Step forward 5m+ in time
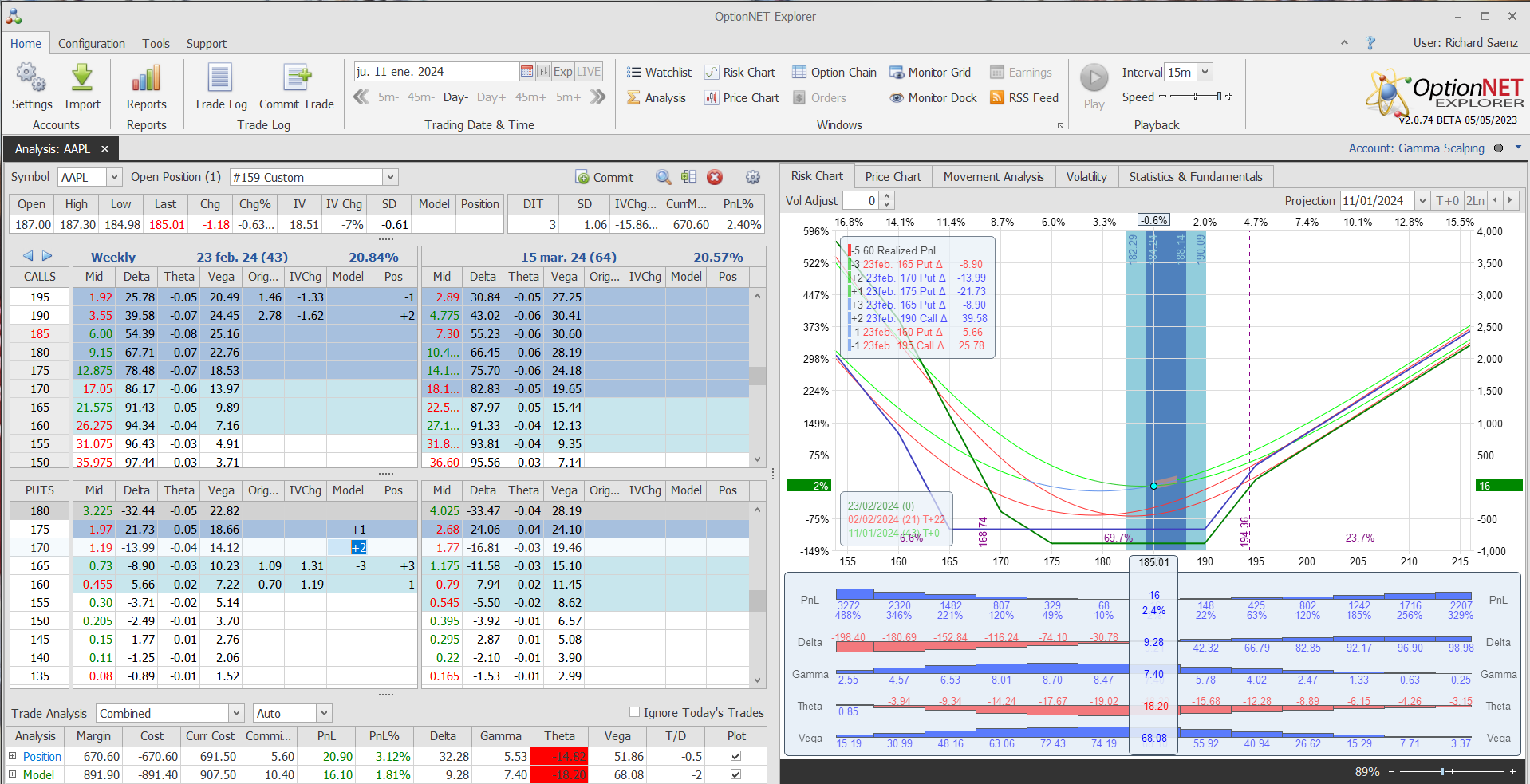 [568, 97]
